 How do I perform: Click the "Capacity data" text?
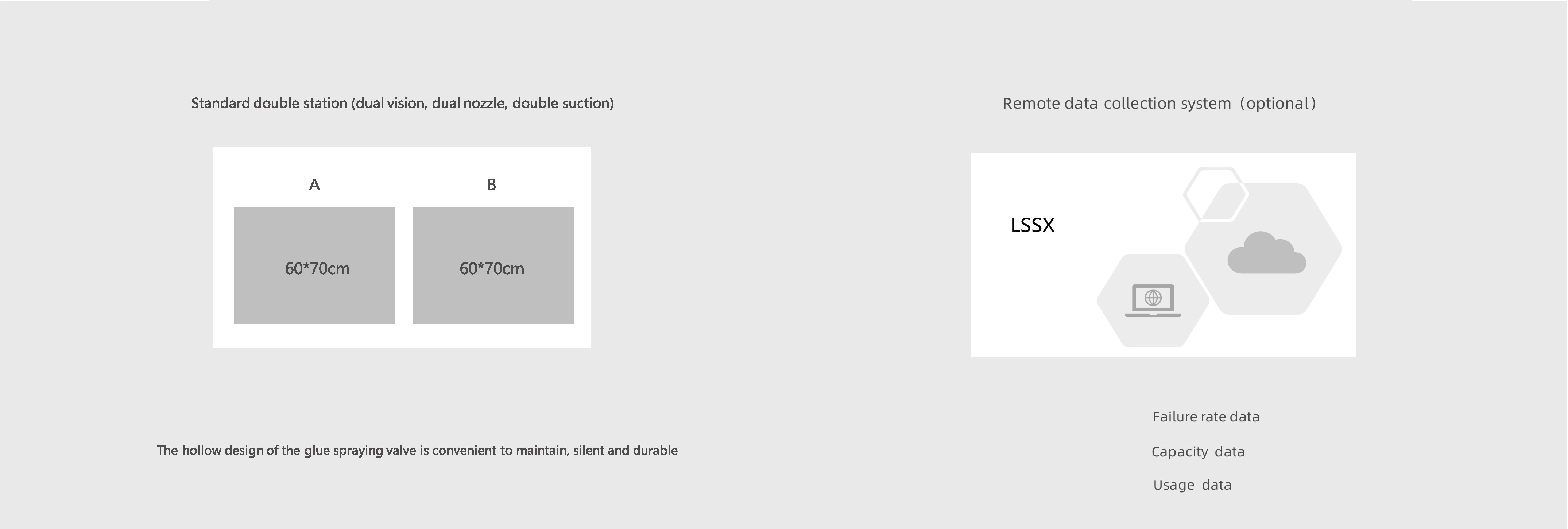click(1198, 452)
